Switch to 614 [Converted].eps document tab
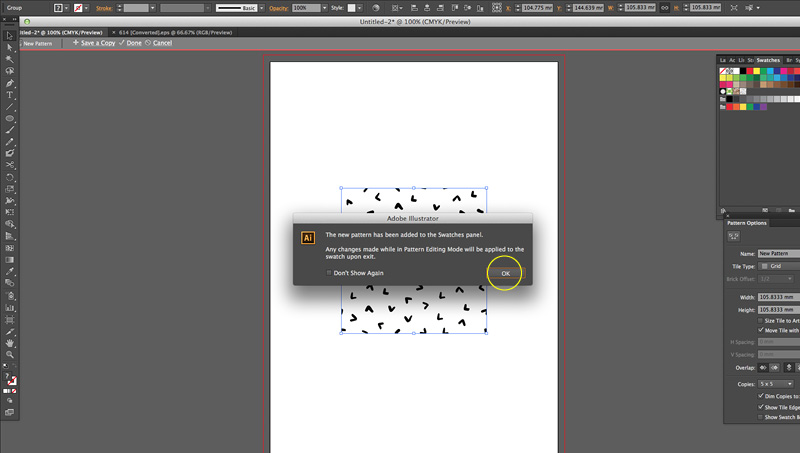Viewport: 800px width, 453px height. pyautogui.click(x=175, y=32)
